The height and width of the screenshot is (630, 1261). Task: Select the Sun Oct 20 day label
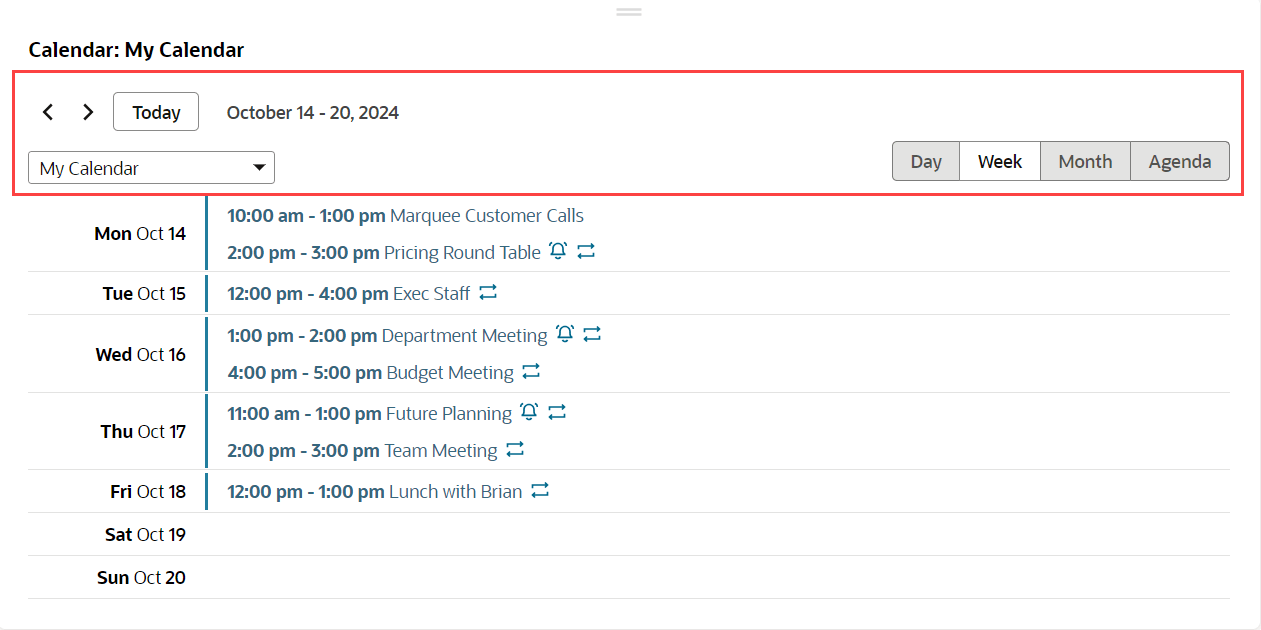(x=141, y=578)
